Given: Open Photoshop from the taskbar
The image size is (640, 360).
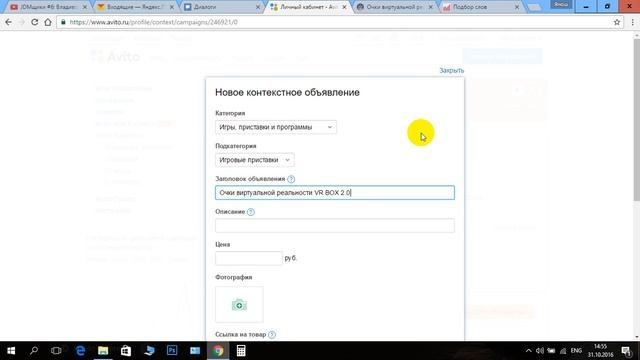Looking at the screenshot, I should click(x=172, y=351).
